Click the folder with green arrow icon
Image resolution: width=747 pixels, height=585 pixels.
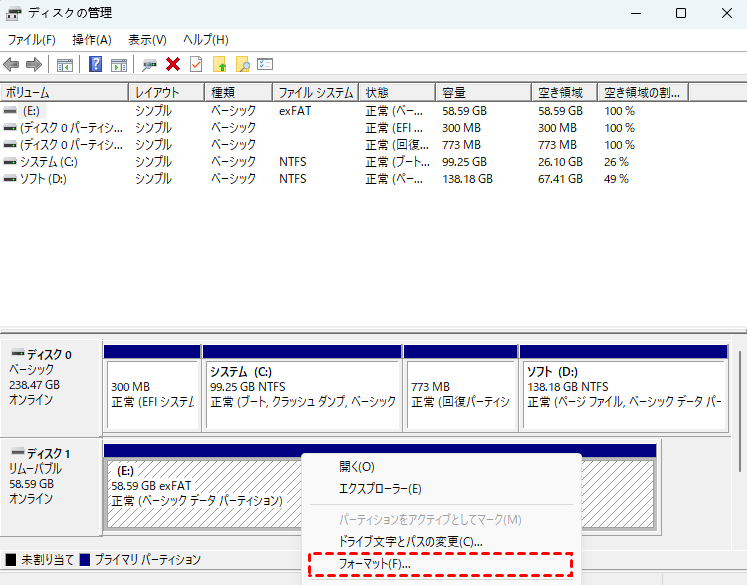click(220, 65)
